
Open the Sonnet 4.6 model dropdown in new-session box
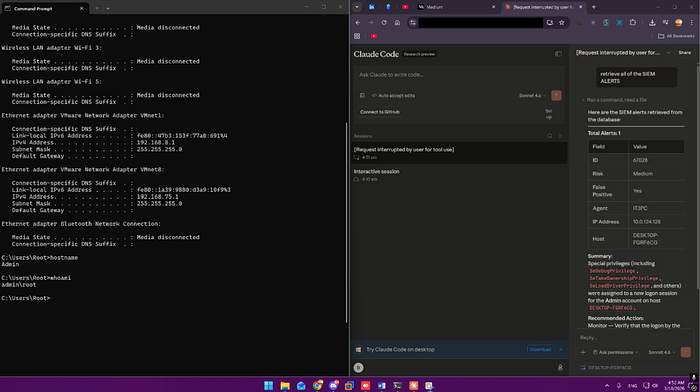click(532, 95)
